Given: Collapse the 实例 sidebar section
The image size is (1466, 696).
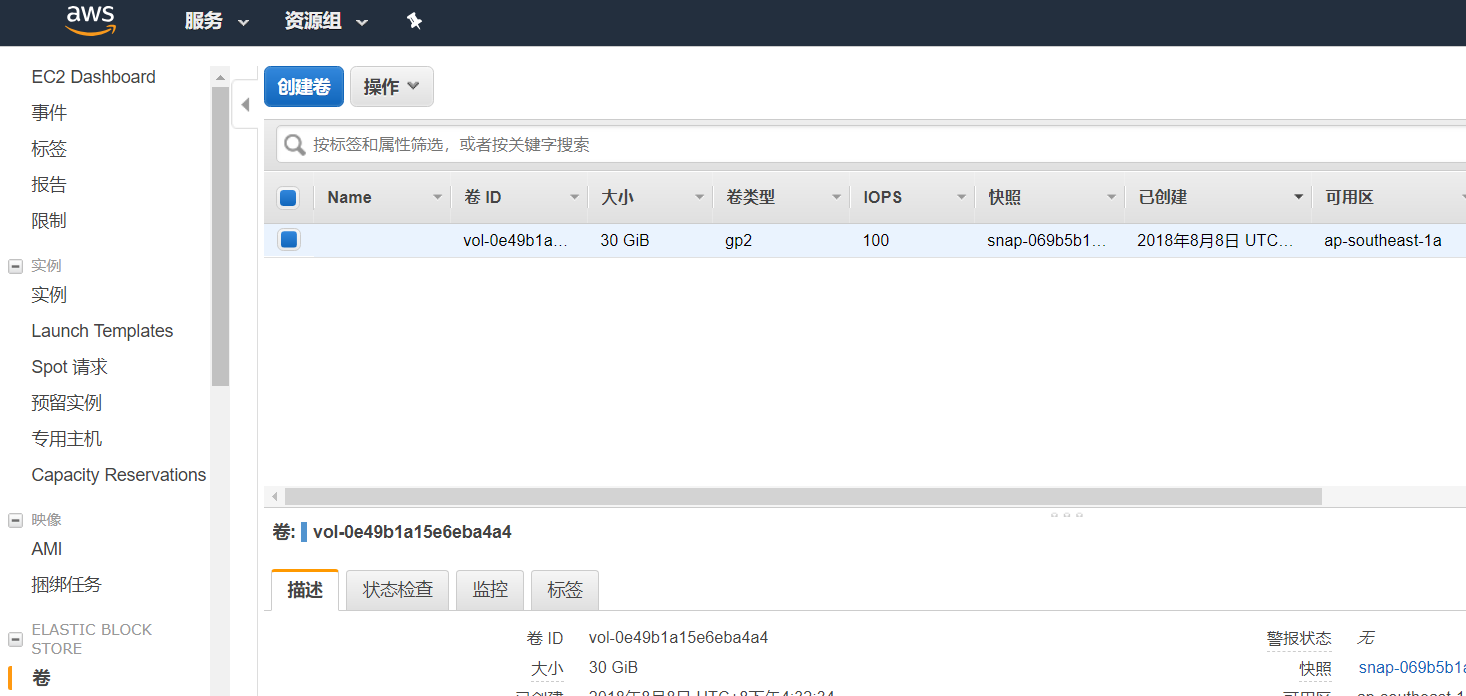Looking at the screenshot, I should pyautogui.click(x=16, y=266).
